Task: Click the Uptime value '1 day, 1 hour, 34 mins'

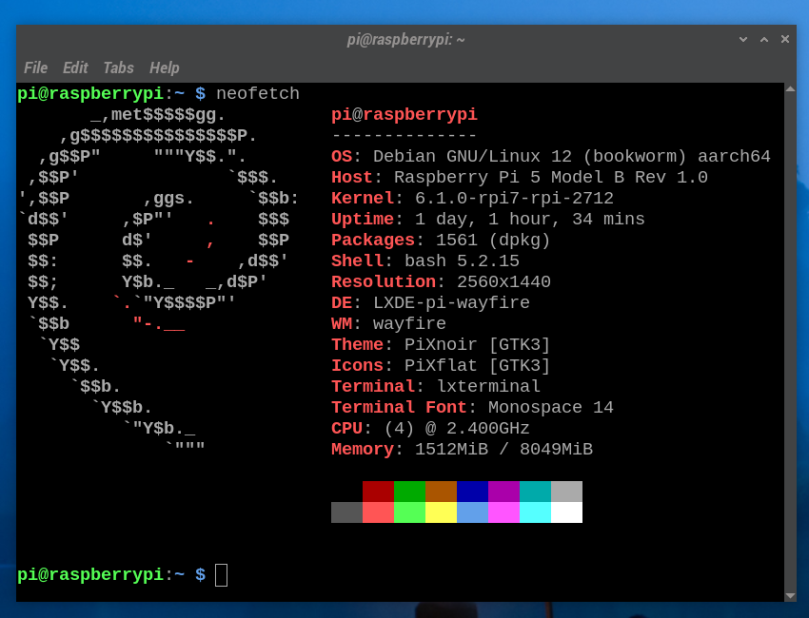Action: (x=530, y=219)
